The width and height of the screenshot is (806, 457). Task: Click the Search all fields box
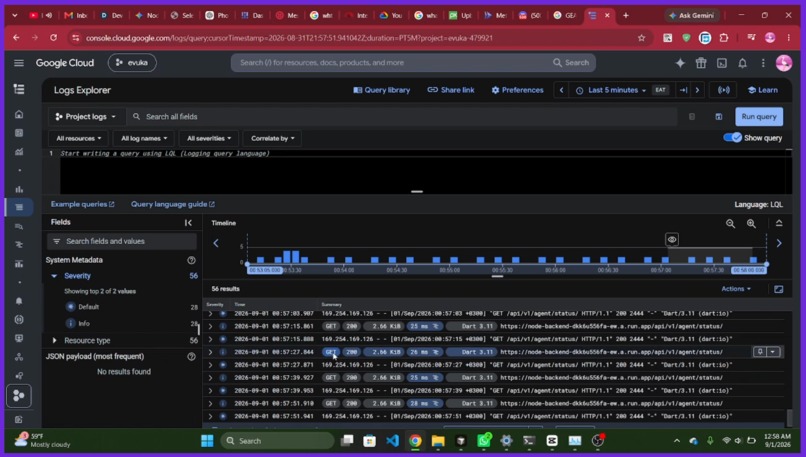tap(401, 117)
